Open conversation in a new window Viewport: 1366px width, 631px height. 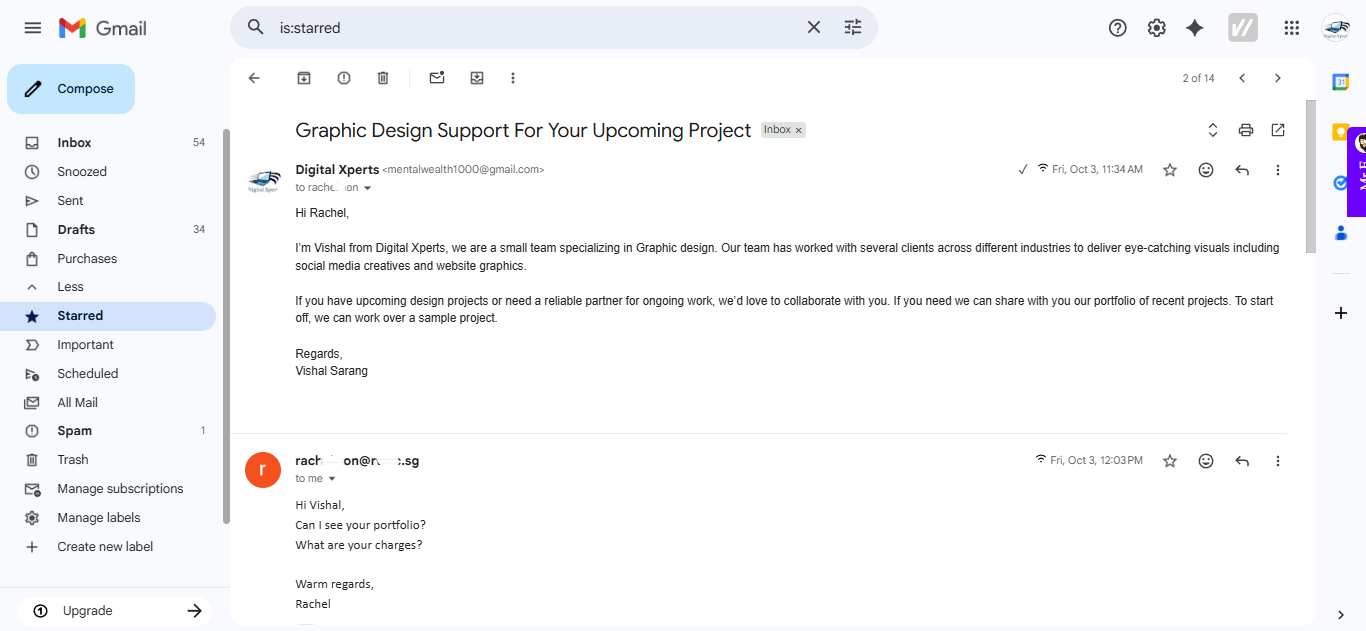click(1278, 130)
